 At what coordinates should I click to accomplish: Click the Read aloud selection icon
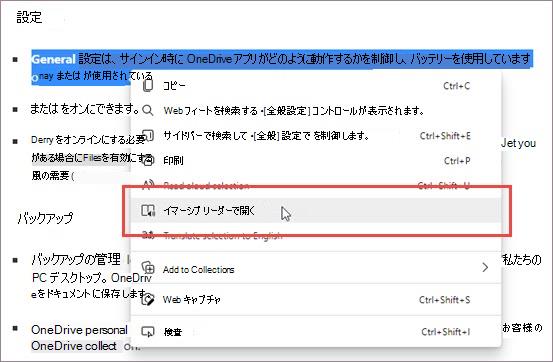pyautogui.click(x=148, y=185)
